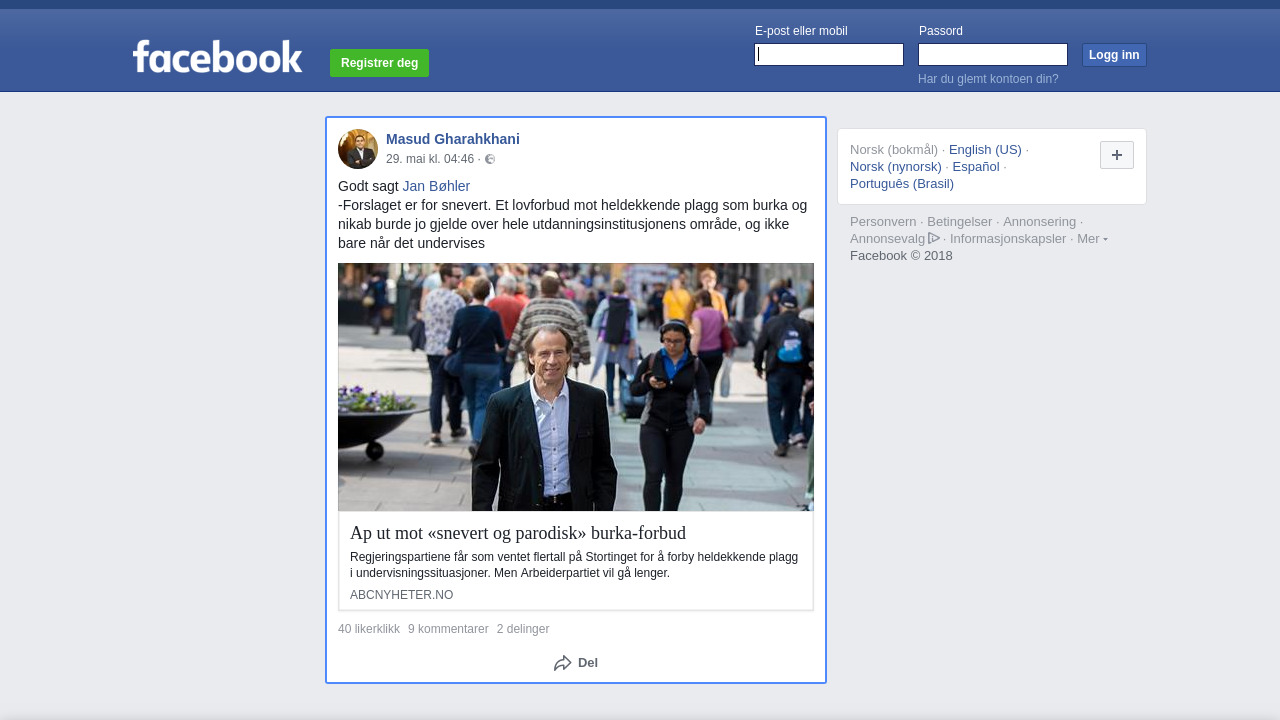Open the Betingelser footer link
This screenshot has width=1280, height=720.
click(x=960, y=222)
